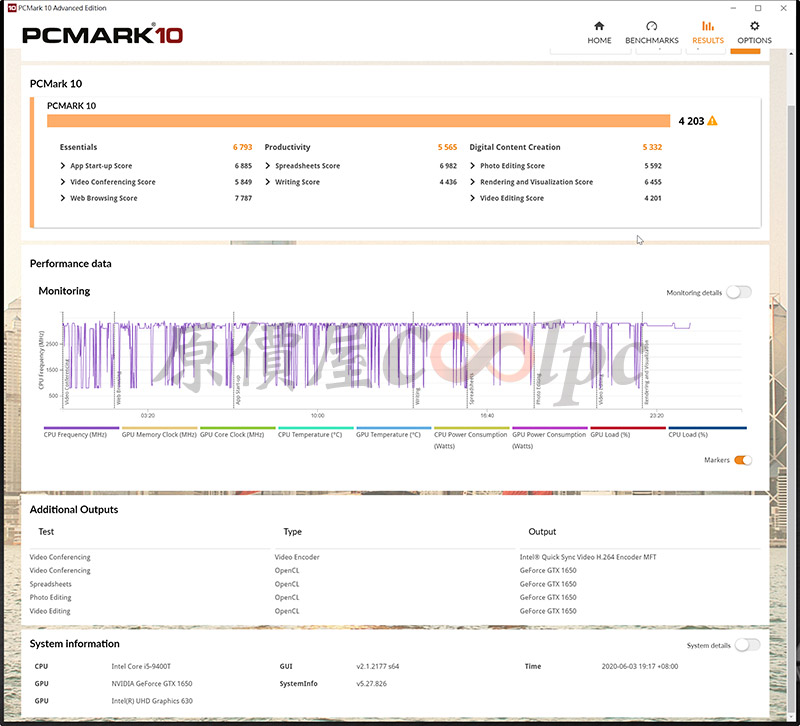The height and width of the screenshot is (726, 800).
Task: Click the CPU Power Consumption legend label
Action: click(470, 440)
